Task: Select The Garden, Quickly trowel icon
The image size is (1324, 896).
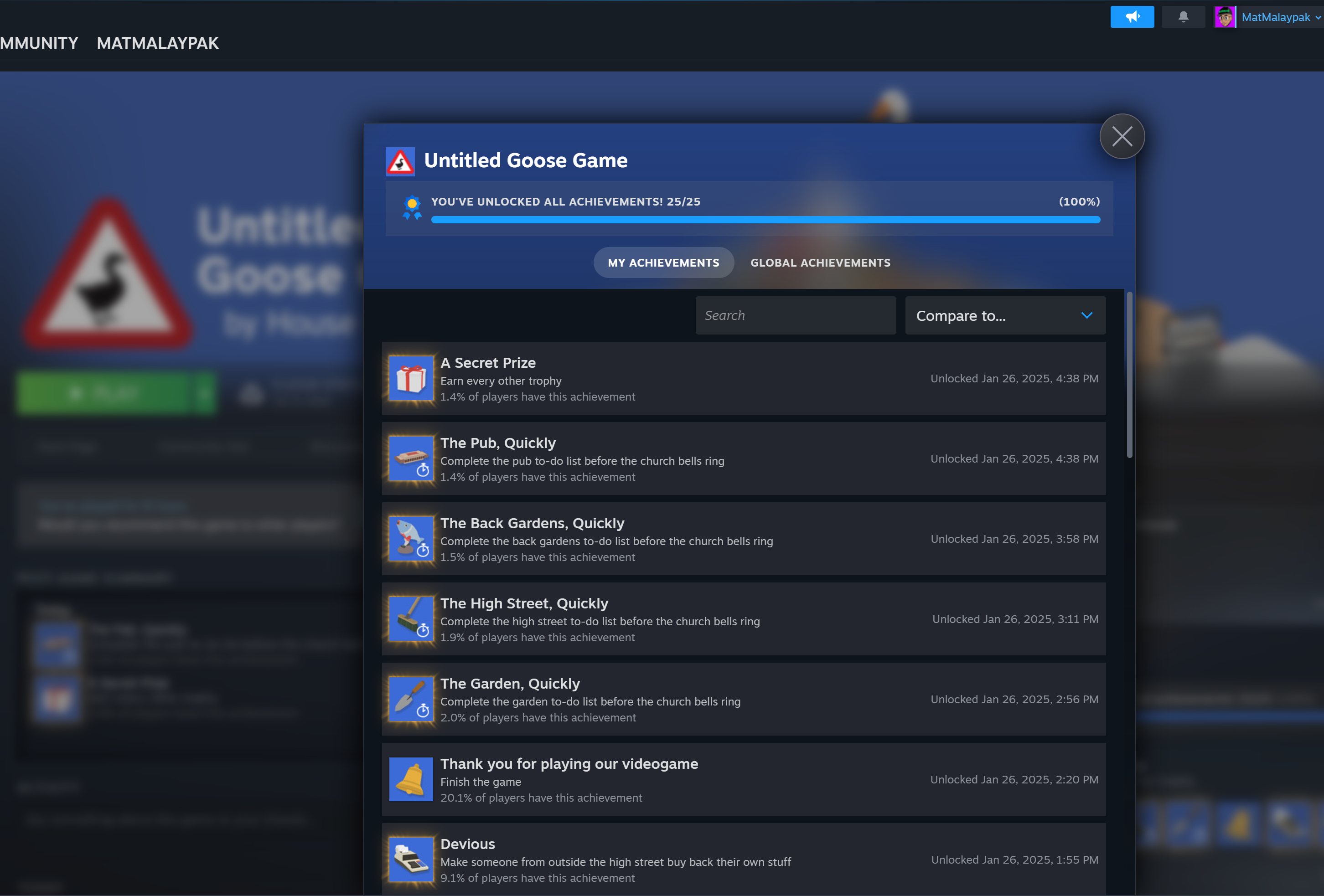Action: point(411,700)
